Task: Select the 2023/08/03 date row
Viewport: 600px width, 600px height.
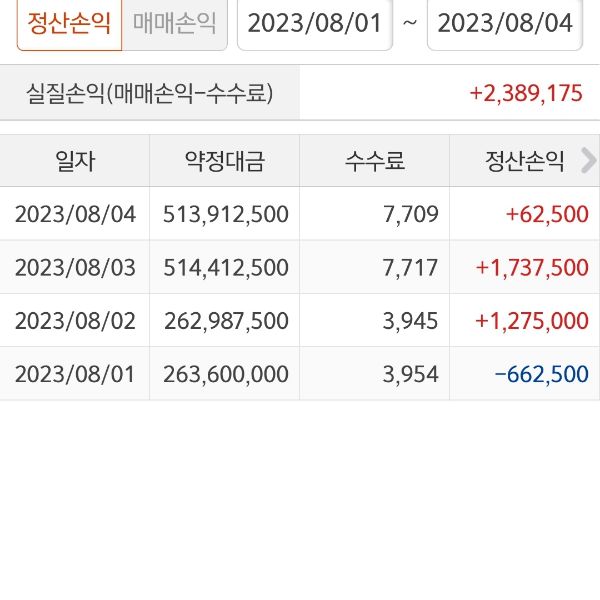Action: coord(75,268)
